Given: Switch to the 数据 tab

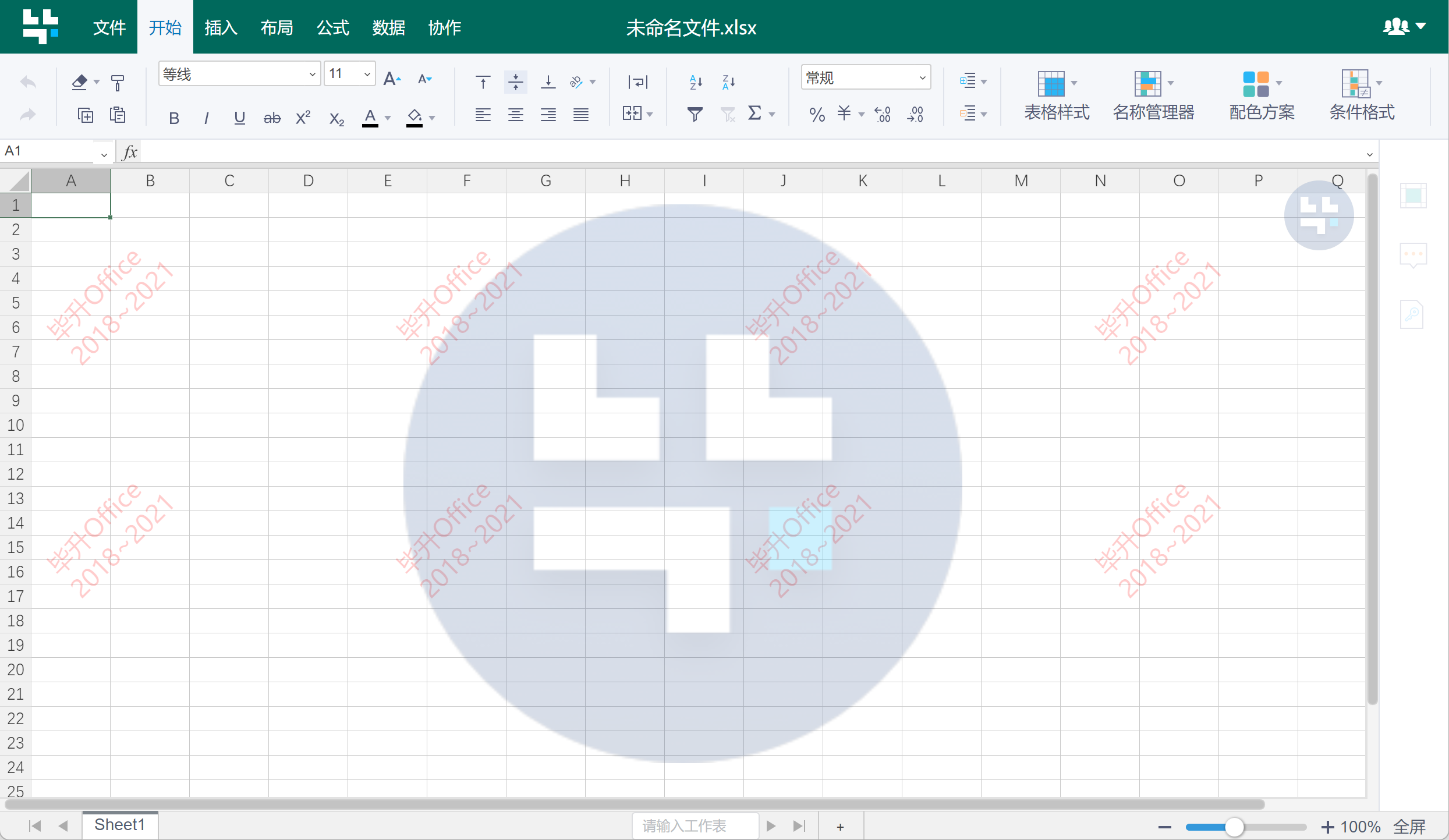Looking at the screenshot, I should pos(388,27).
